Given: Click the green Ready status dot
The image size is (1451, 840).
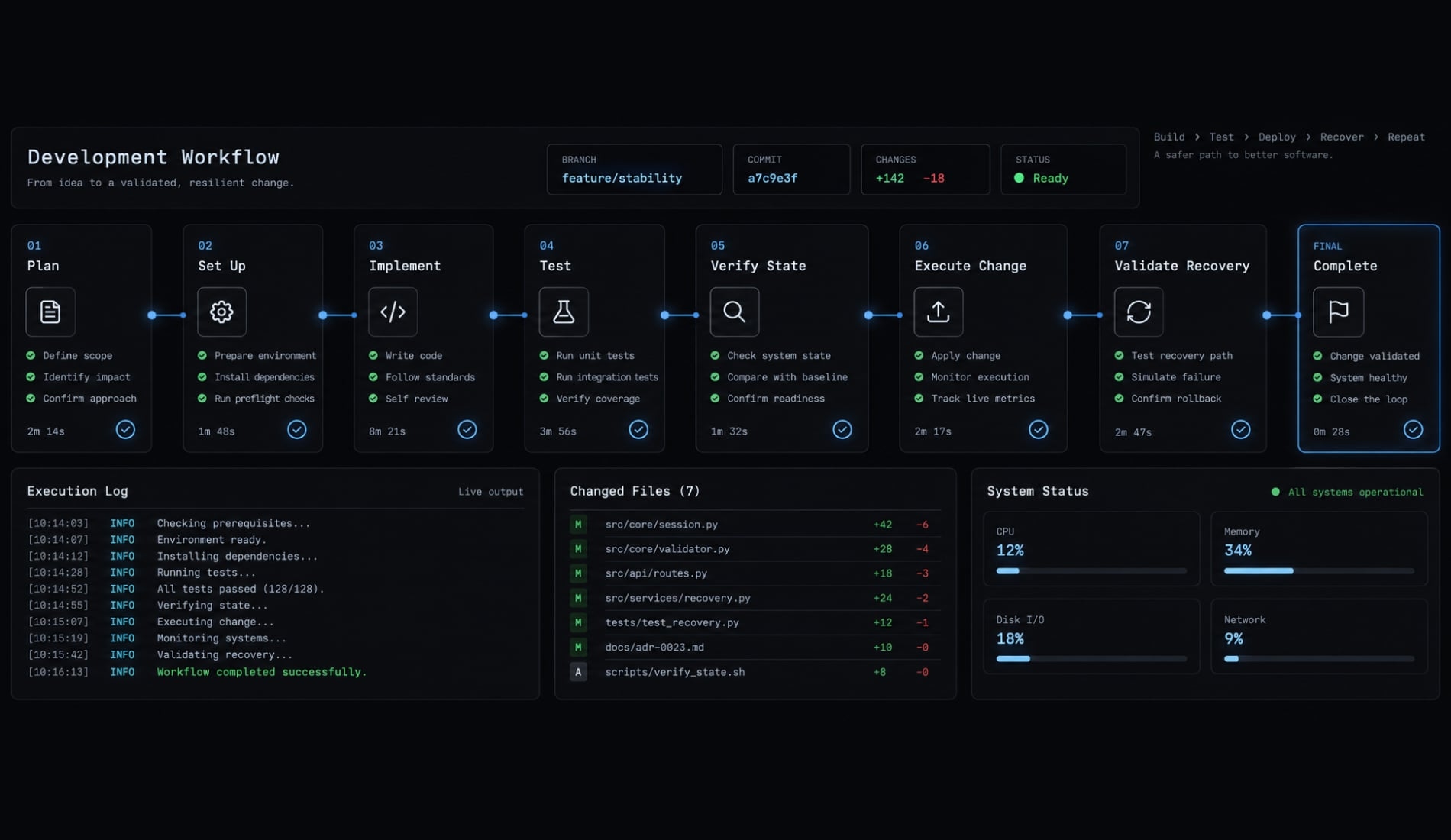Looking at the screenshot, I should [1019, 178].
